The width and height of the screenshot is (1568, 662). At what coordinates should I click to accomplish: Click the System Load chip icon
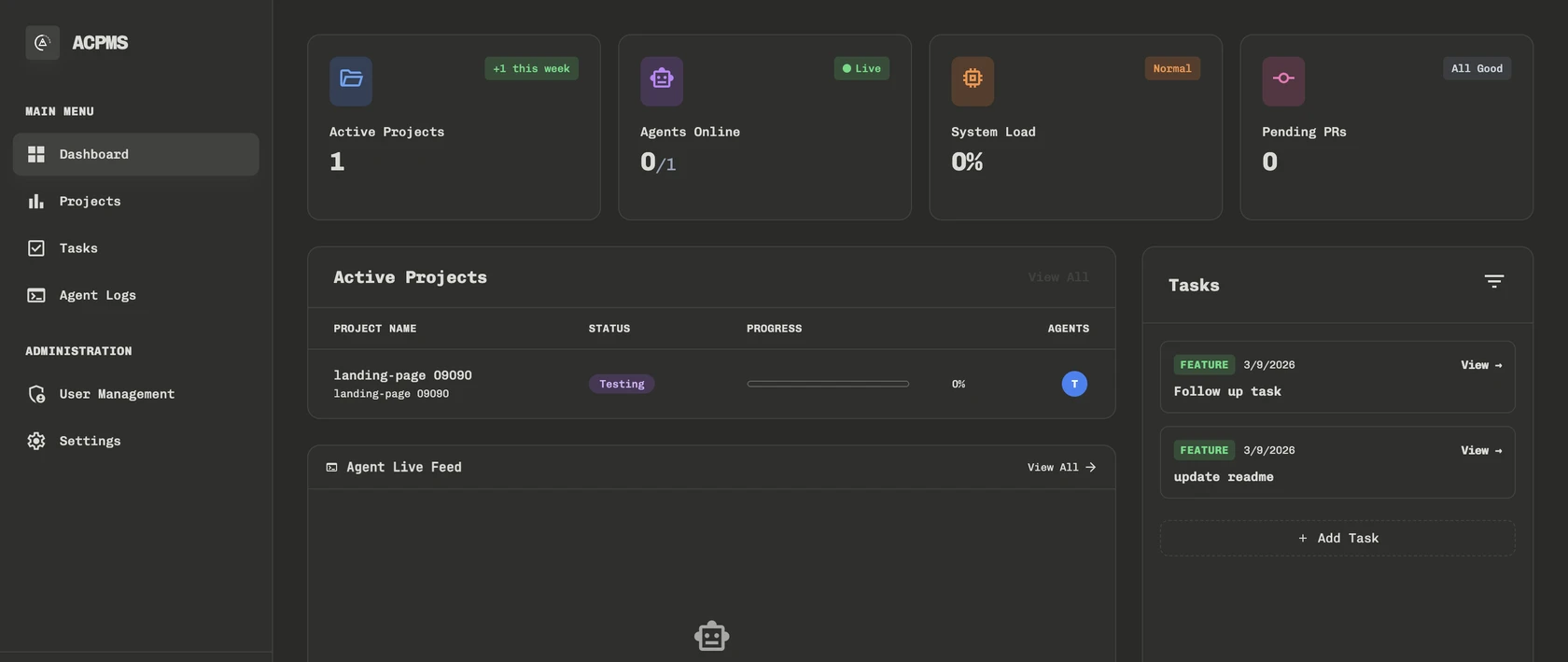pos(973,80)
